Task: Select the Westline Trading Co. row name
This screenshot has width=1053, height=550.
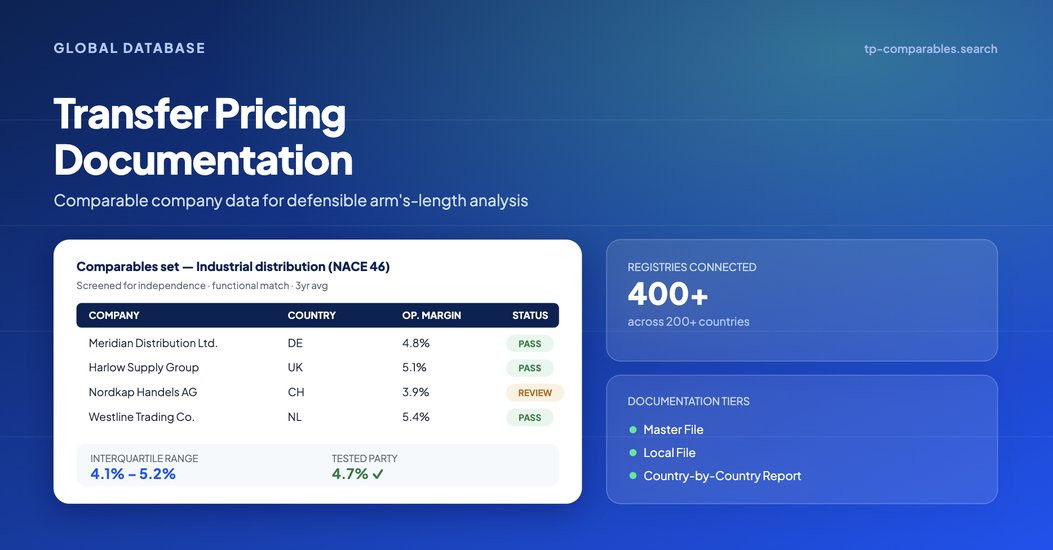Action: 142,417
